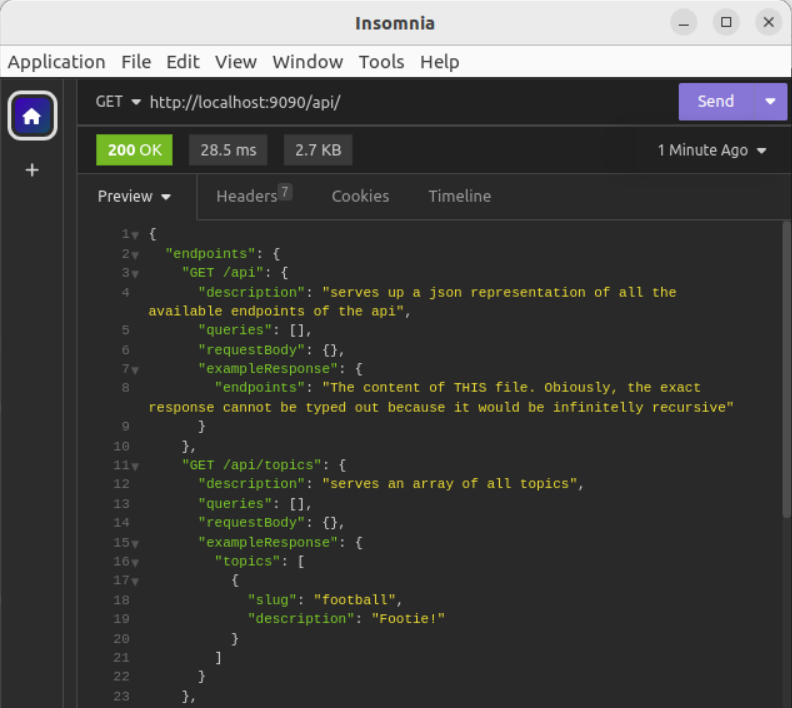The width and height of the screenshot is (792, 708).
Task: Click the "queries" key on line 13
Action: pyautogui.click(x=235, y=503)
